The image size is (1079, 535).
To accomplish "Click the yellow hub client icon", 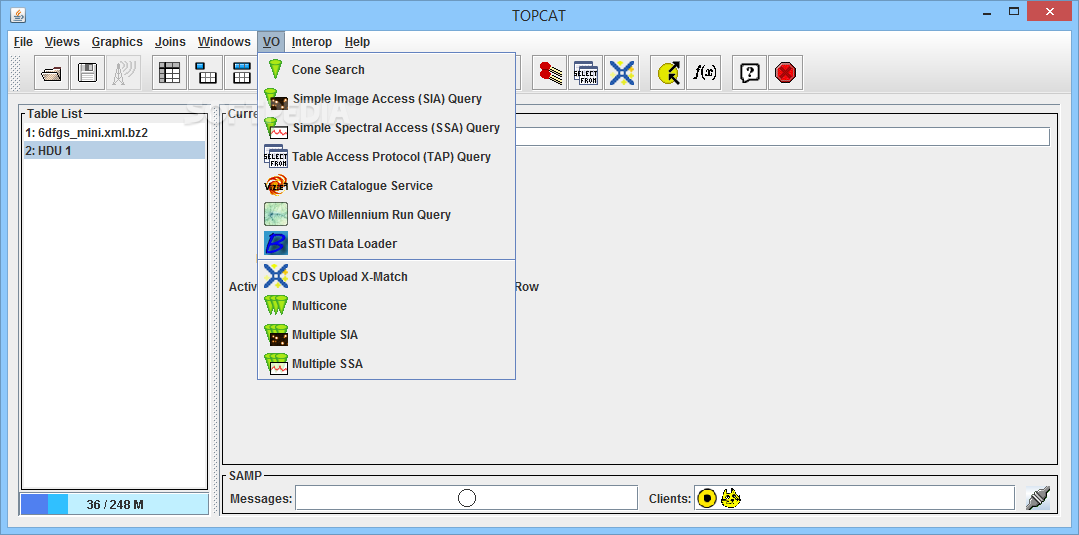I will pyautogui.click(x=707, y=498).
